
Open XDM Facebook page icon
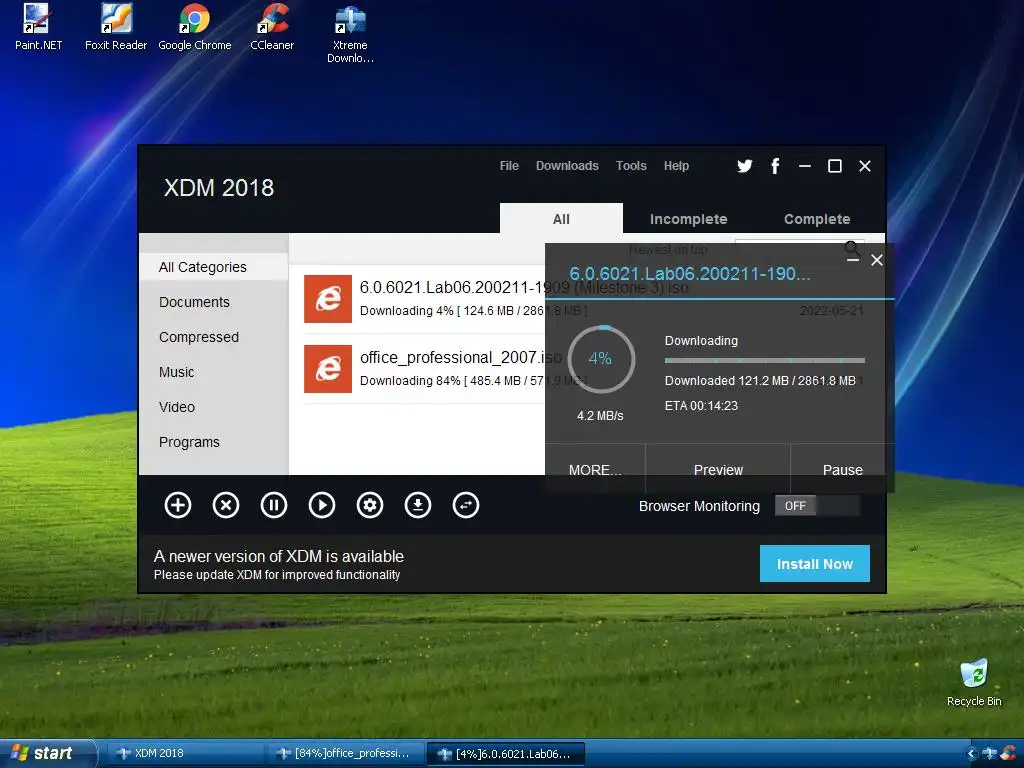coord(775,166)
